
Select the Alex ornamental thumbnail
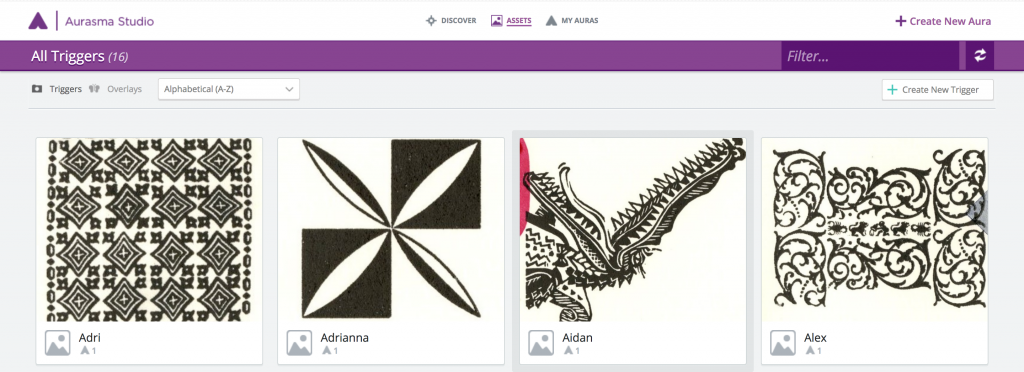(874, 230)
